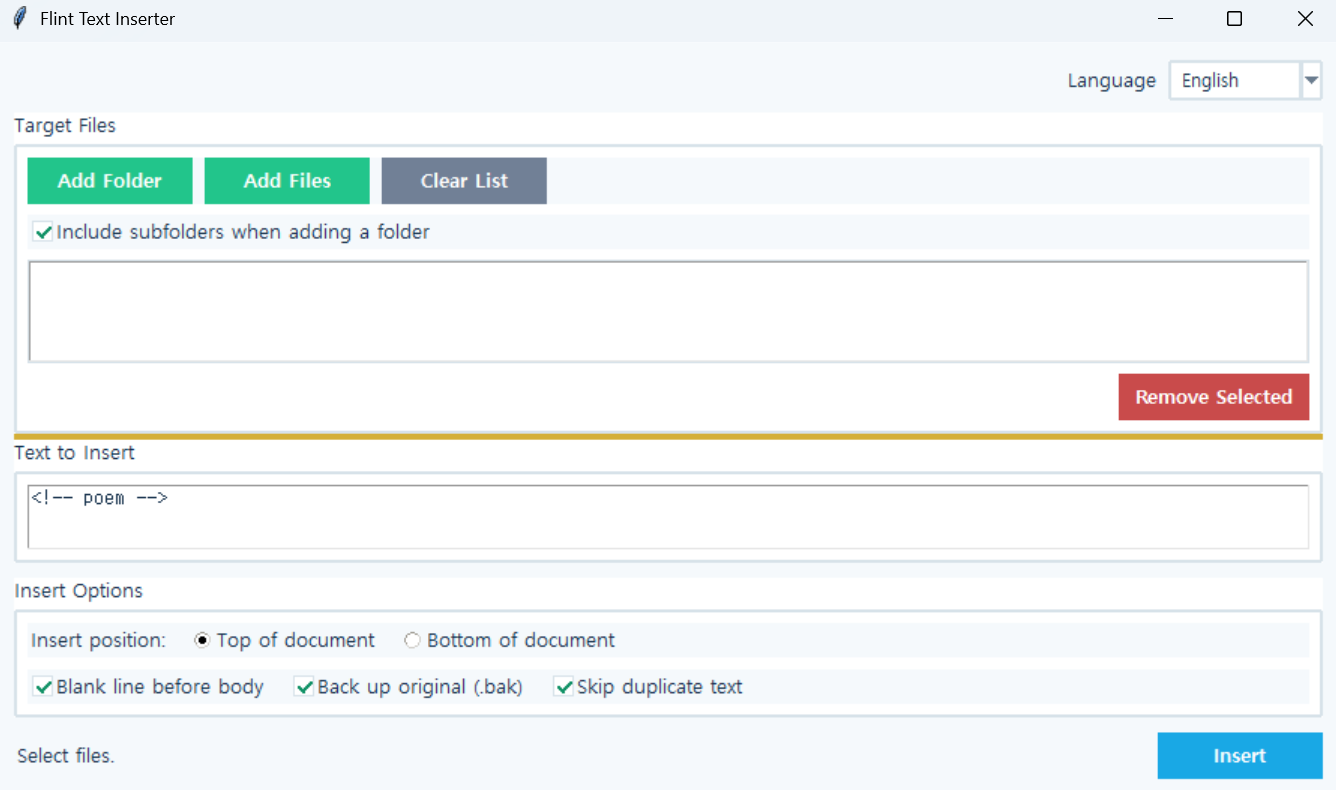The image size is (1336, 790).
Task: Minimize the Flint Text Inserter window
Action: pyautogui.click(x=1165, y=19)
